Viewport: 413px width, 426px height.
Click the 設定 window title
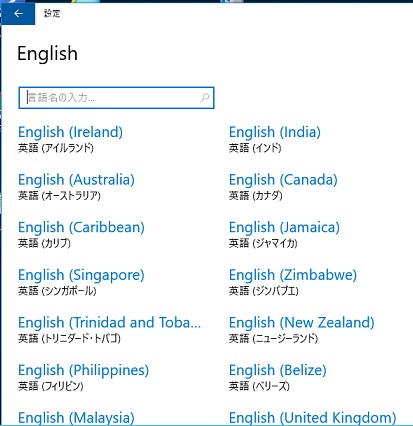point(52,14)
